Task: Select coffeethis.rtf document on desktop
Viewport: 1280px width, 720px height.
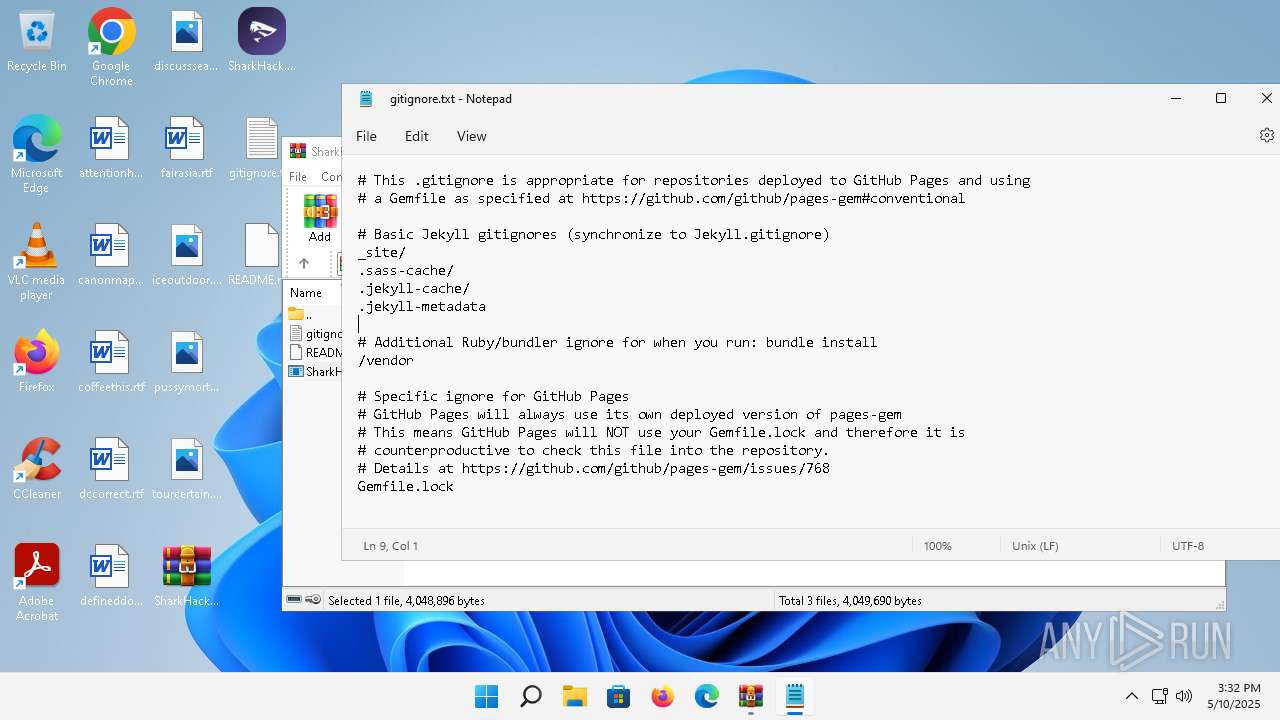Action: [111, 364]
